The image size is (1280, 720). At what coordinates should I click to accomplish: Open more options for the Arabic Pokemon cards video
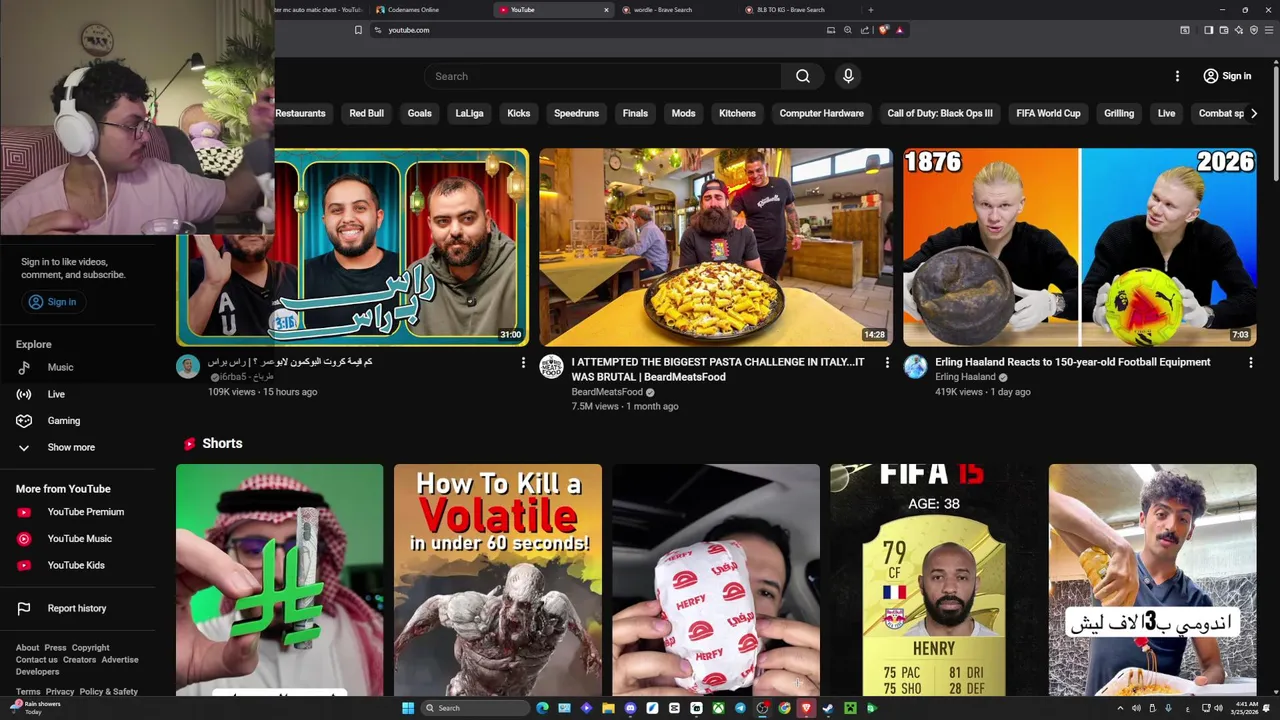(523, 363)
